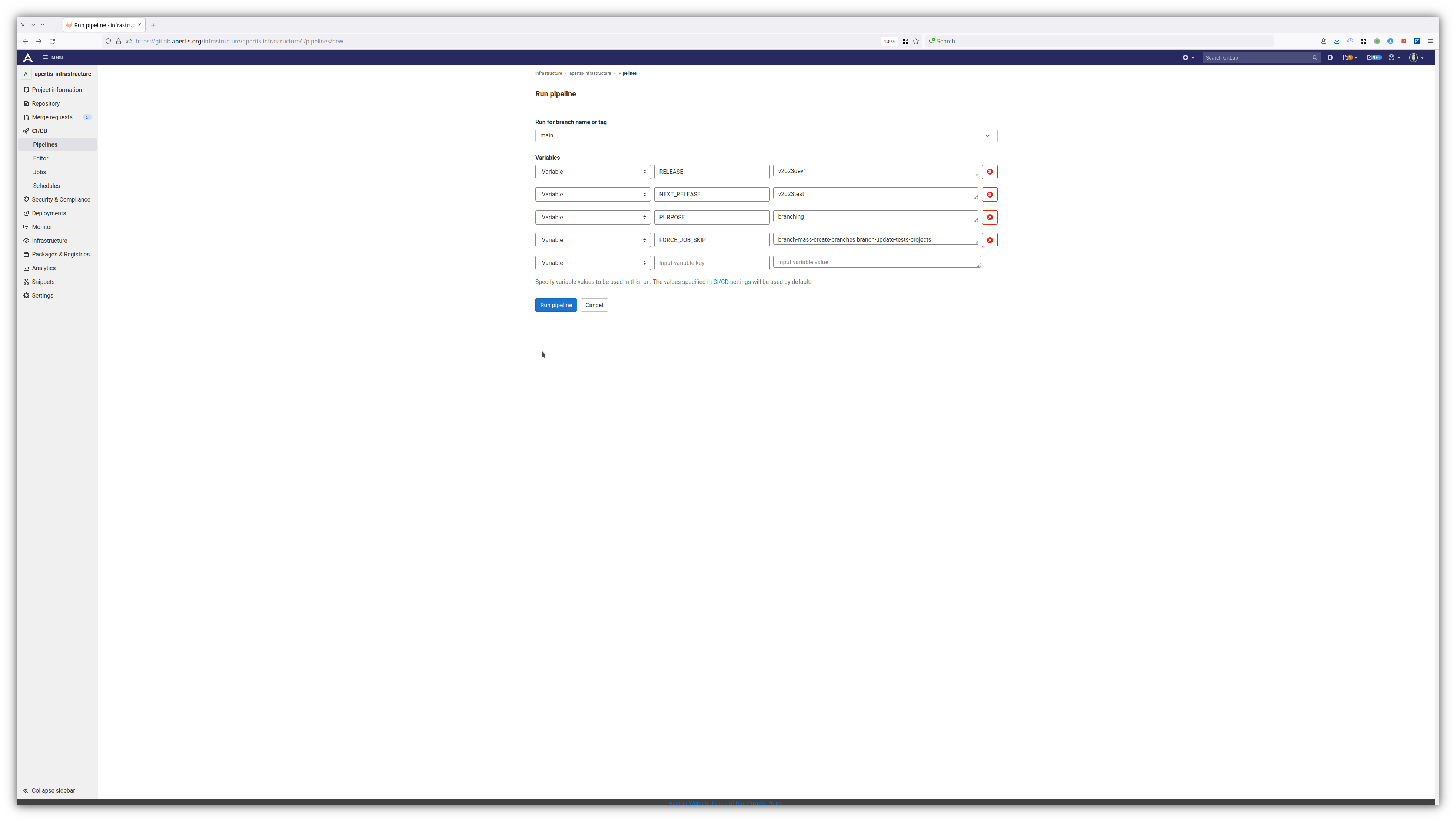Delete the FORCE_JOB_SKIP variable row

click(989, 240)
